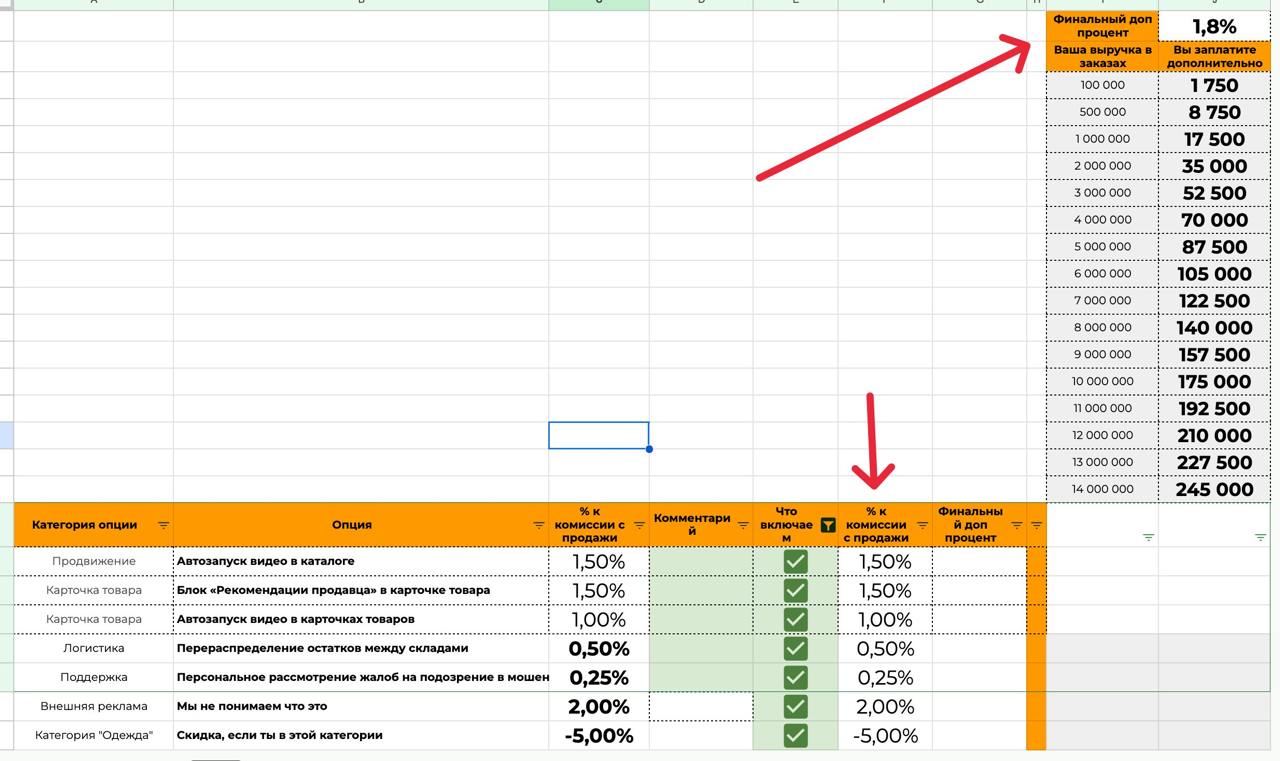Select the 1 750 payment cell
1280x761 pixels.
(x=1214, y=85)
